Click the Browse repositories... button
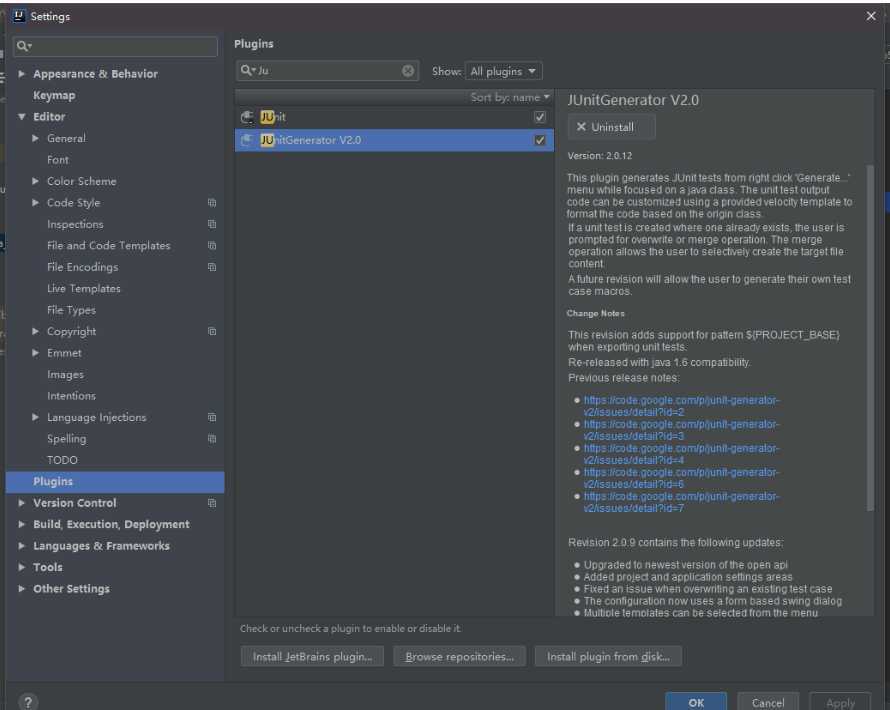 pos(459,657)
